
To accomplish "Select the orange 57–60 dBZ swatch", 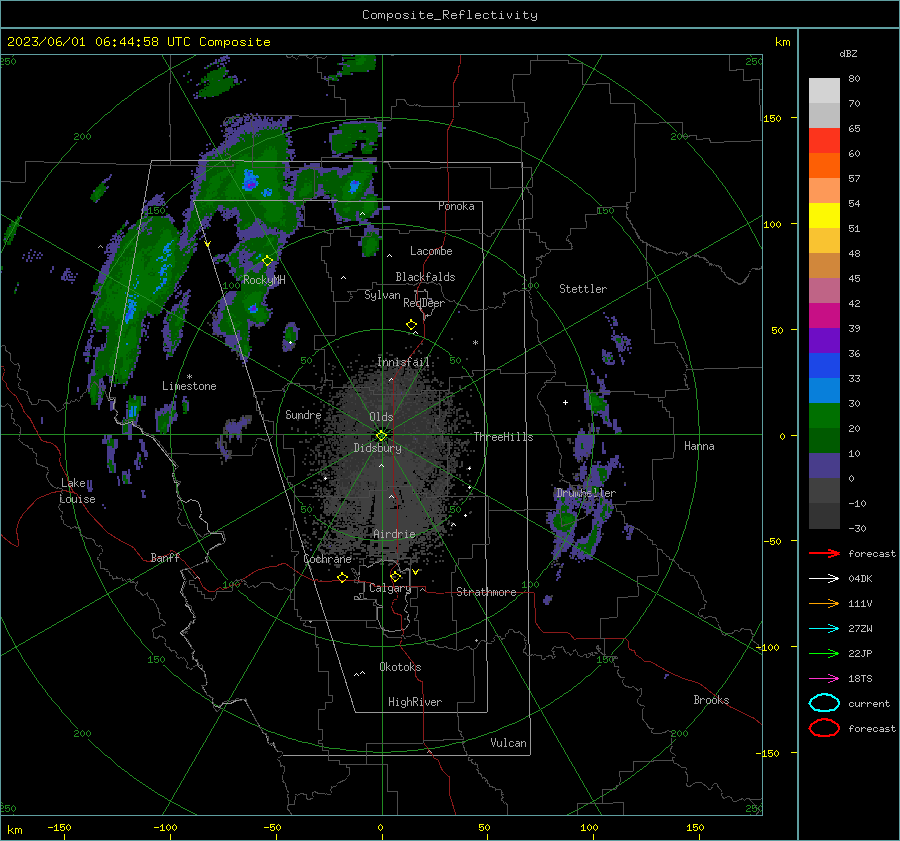I will click(824, 166).
